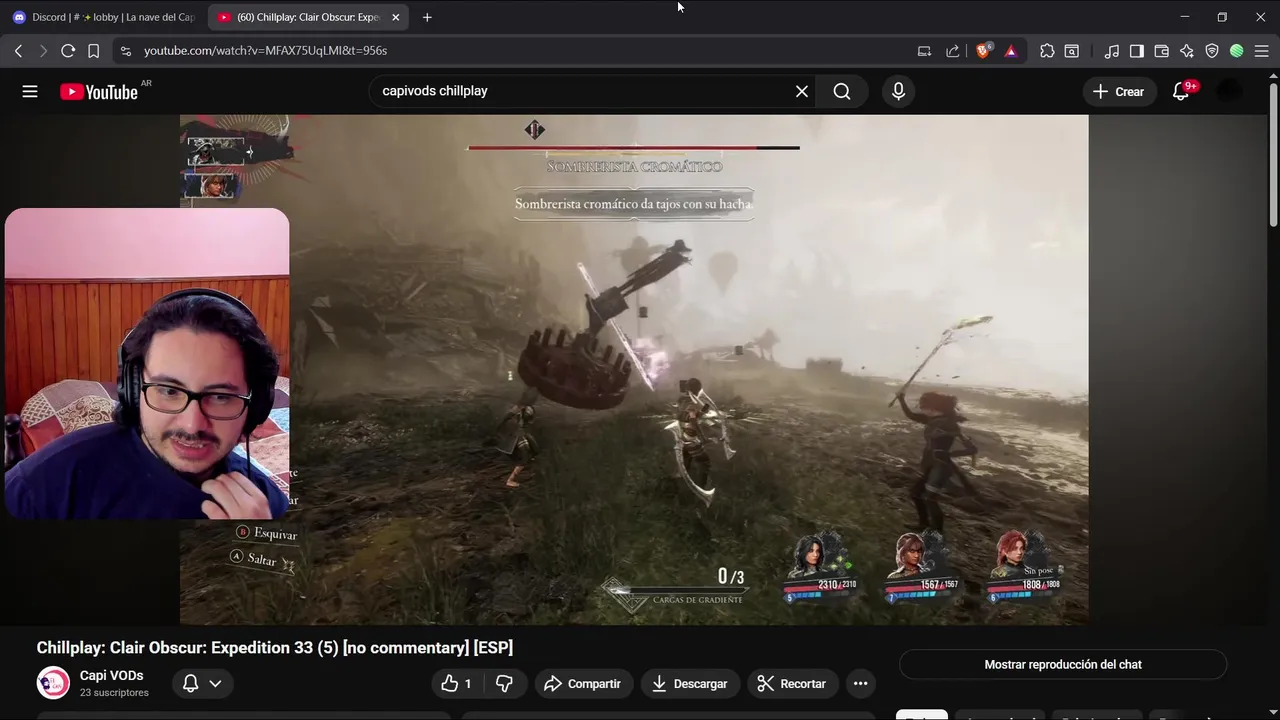Minimize the browser window
1280x720 pixels.
pos(1184,17)
